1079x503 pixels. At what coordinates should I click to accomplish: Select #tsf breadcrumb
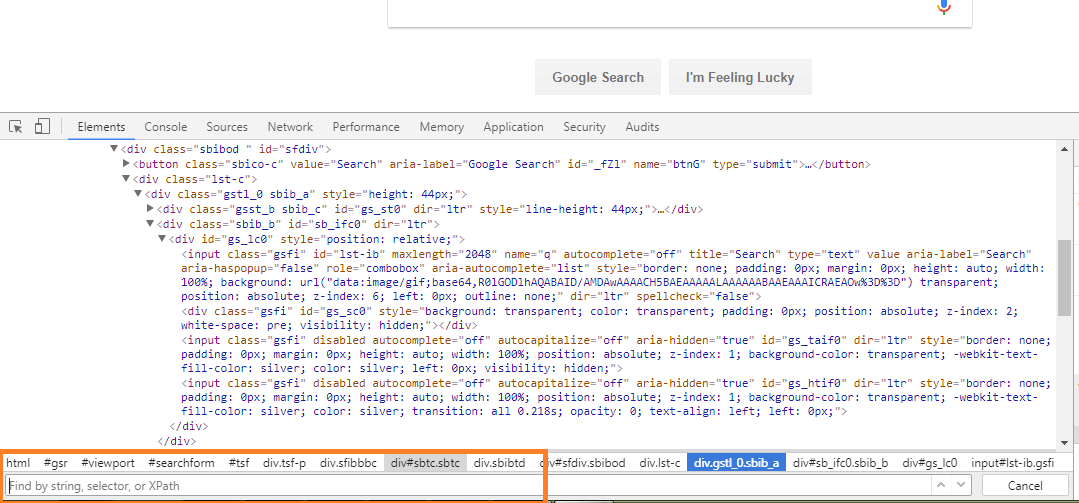click(239, 463)
